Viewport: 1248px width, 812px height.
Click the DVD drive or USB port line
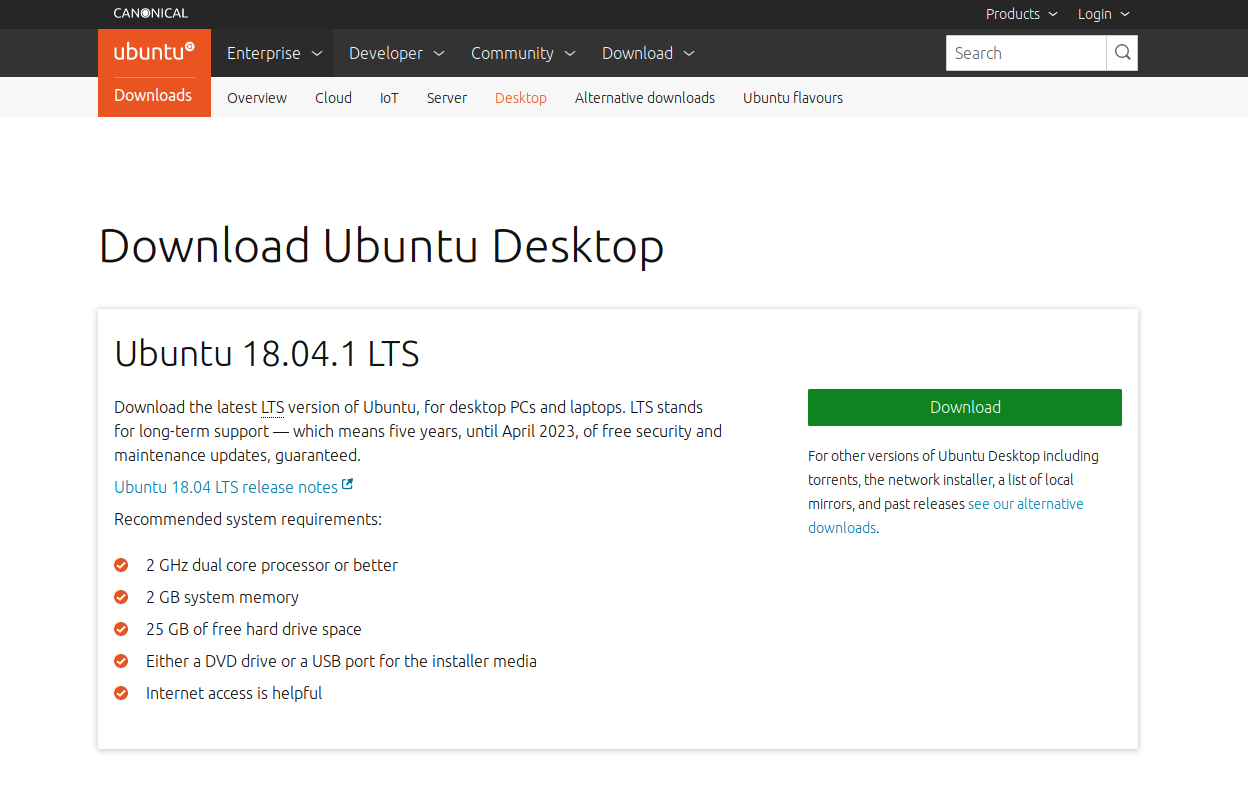(x=341, y=661)
